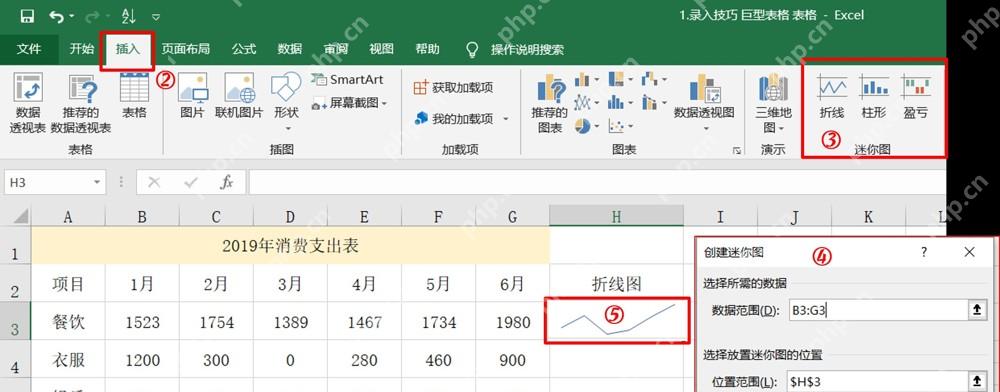Screen dimensions: 1000x392
Task: Select column H header
Action: point(616,217)
